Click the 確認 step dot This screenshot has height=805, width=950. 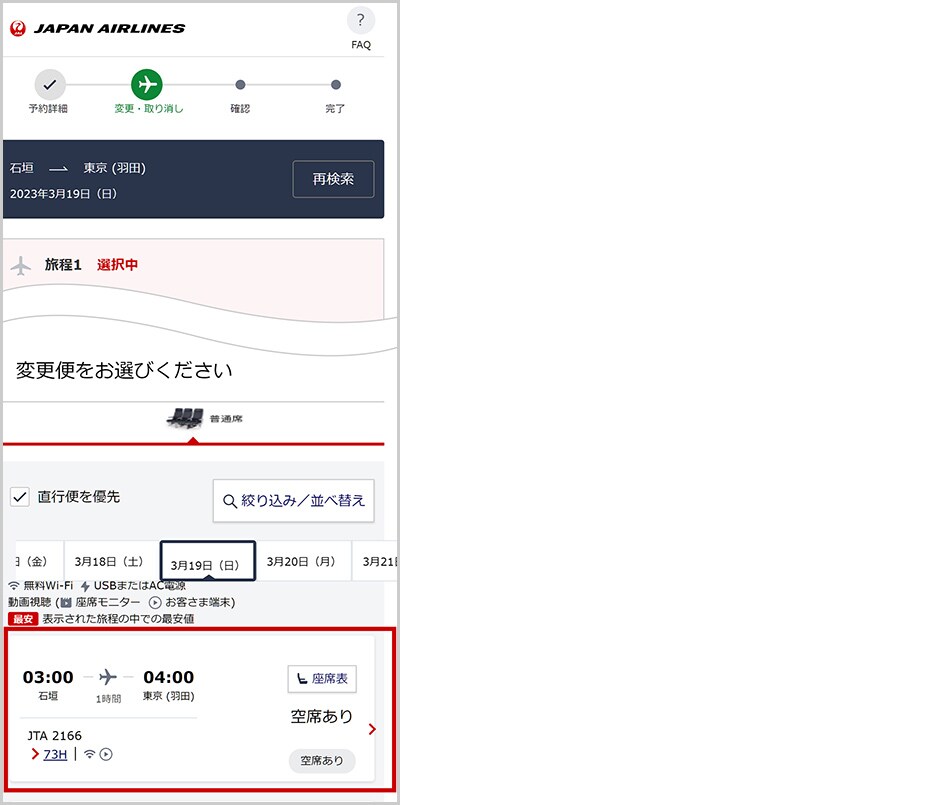click(x=240, y=86)
